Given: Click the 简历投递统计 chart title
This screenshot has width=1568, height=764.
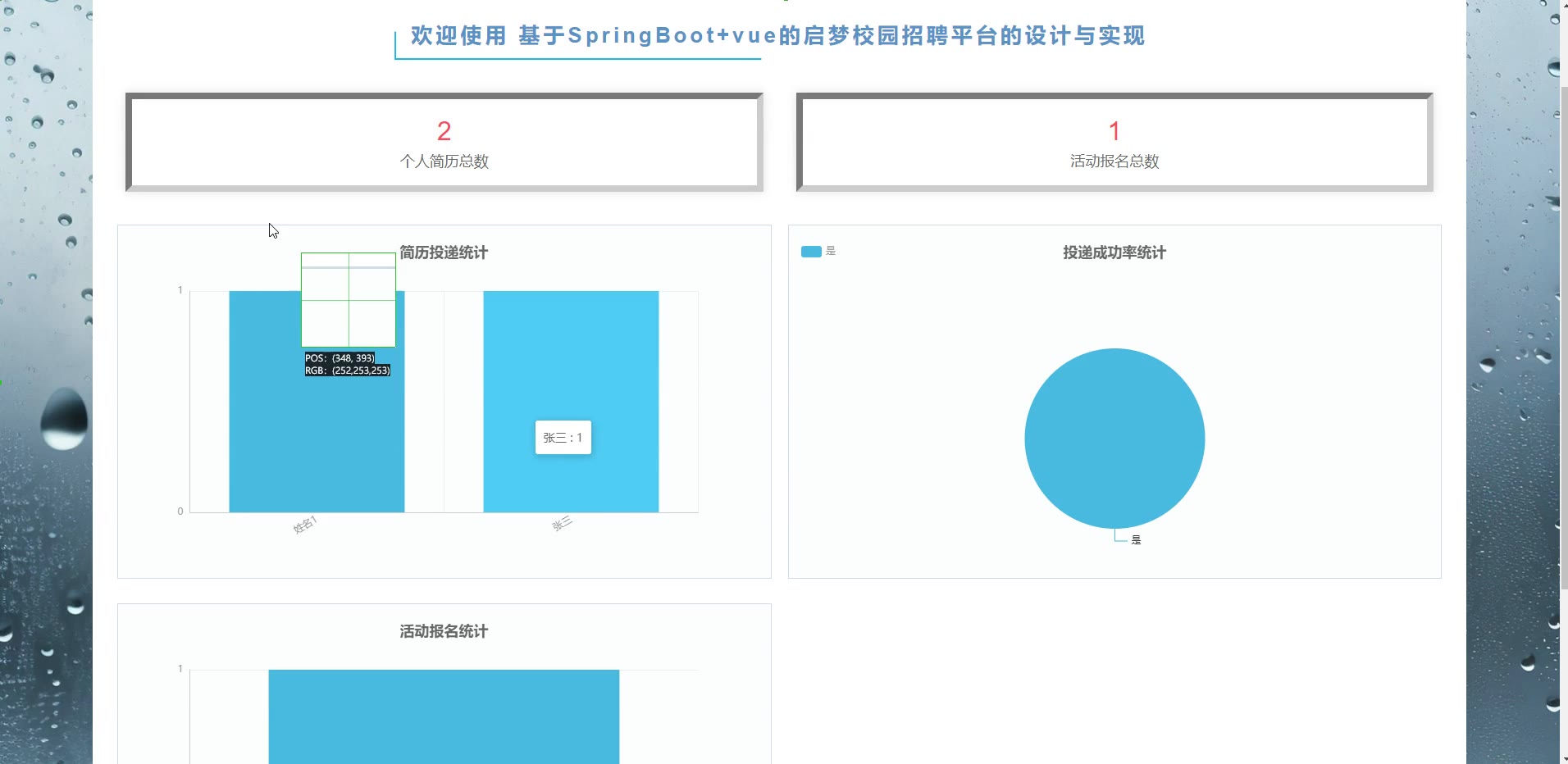Looking at the screenshot, I should click(444, 252).
